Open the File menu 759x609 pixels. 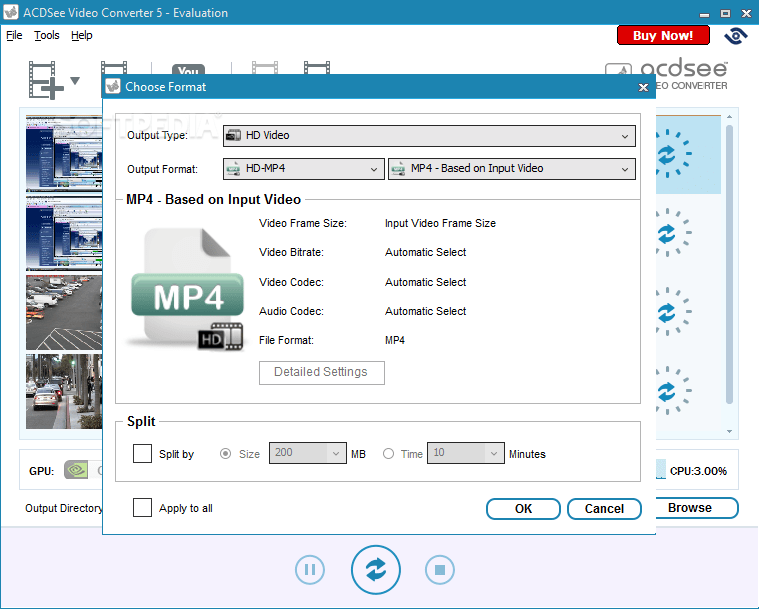tap(14, 35)
